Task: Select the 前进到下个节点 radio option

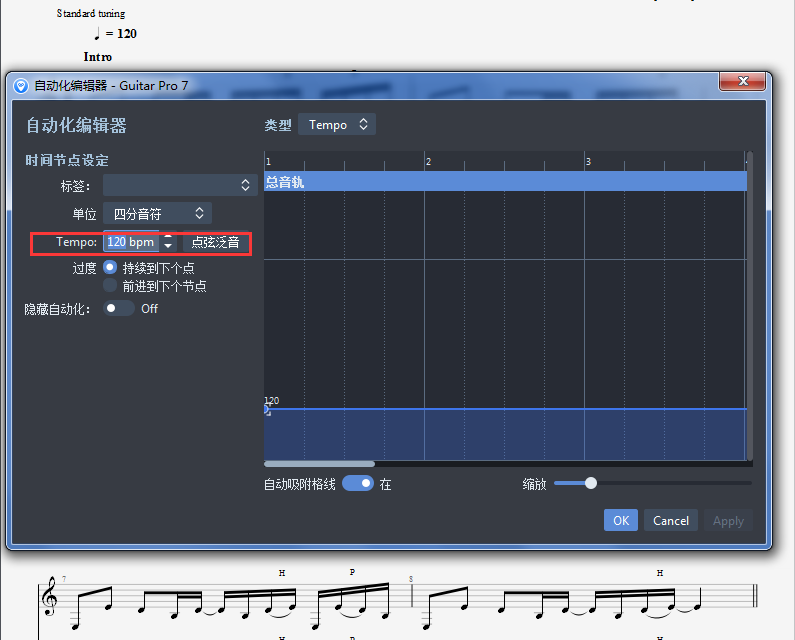Action: (x=110, y=286)
